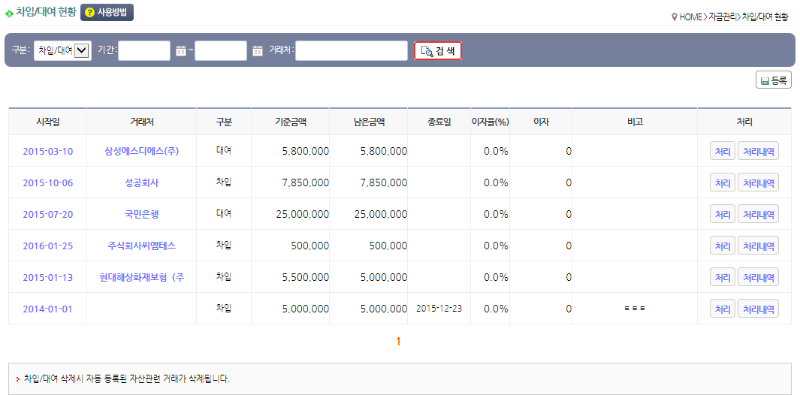The width and height of the screenshot is (800, 395).
Task: Click the 검색 search button
Action: 438,51
